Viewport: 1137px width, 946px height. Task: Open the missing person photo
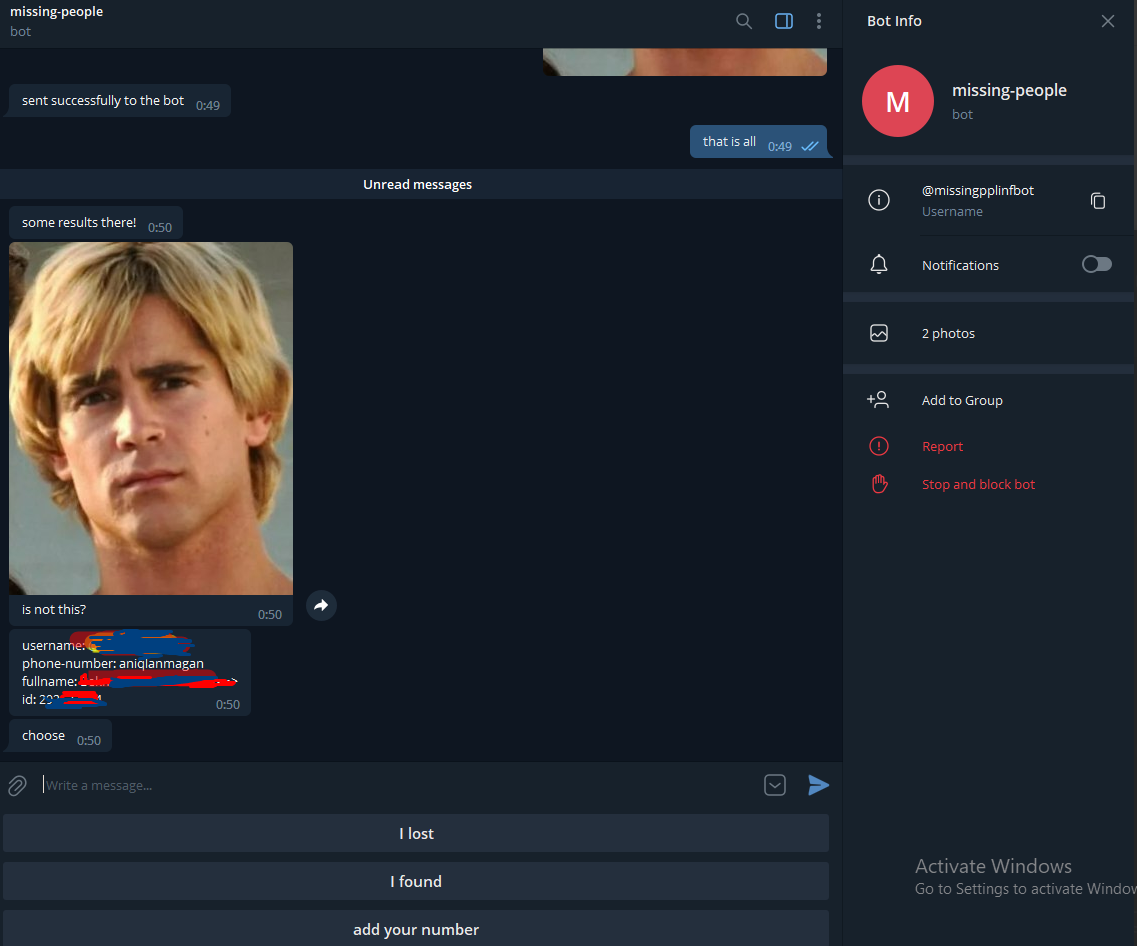[x=150, y=417]
